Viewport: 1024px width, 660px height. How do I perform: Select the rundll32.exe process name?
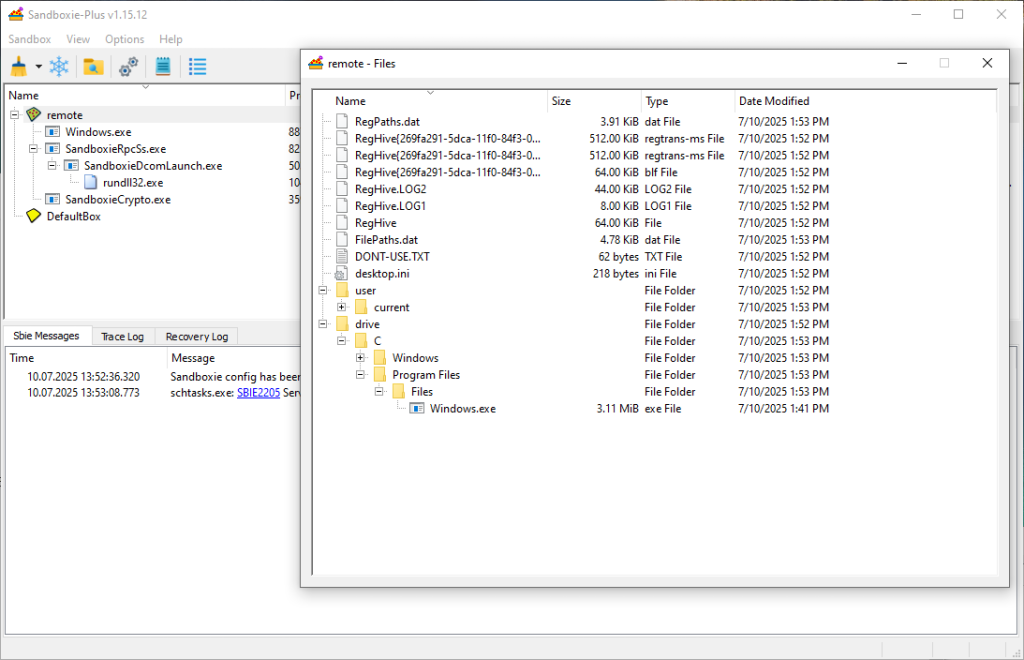(x=133, y=183)
